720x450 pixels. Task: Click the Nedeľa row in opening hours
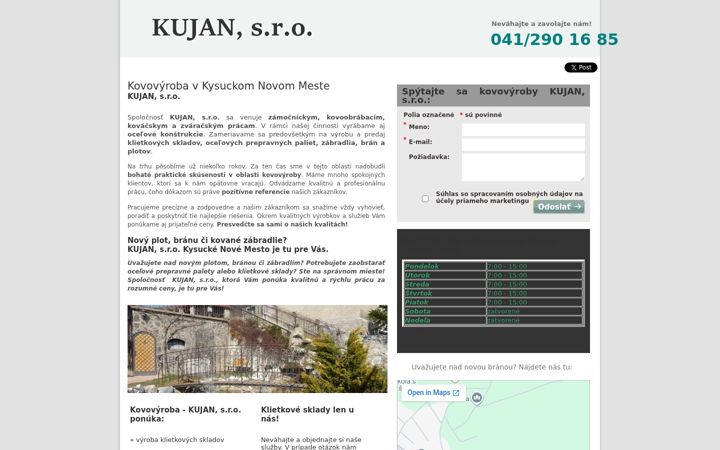[493, 320]
